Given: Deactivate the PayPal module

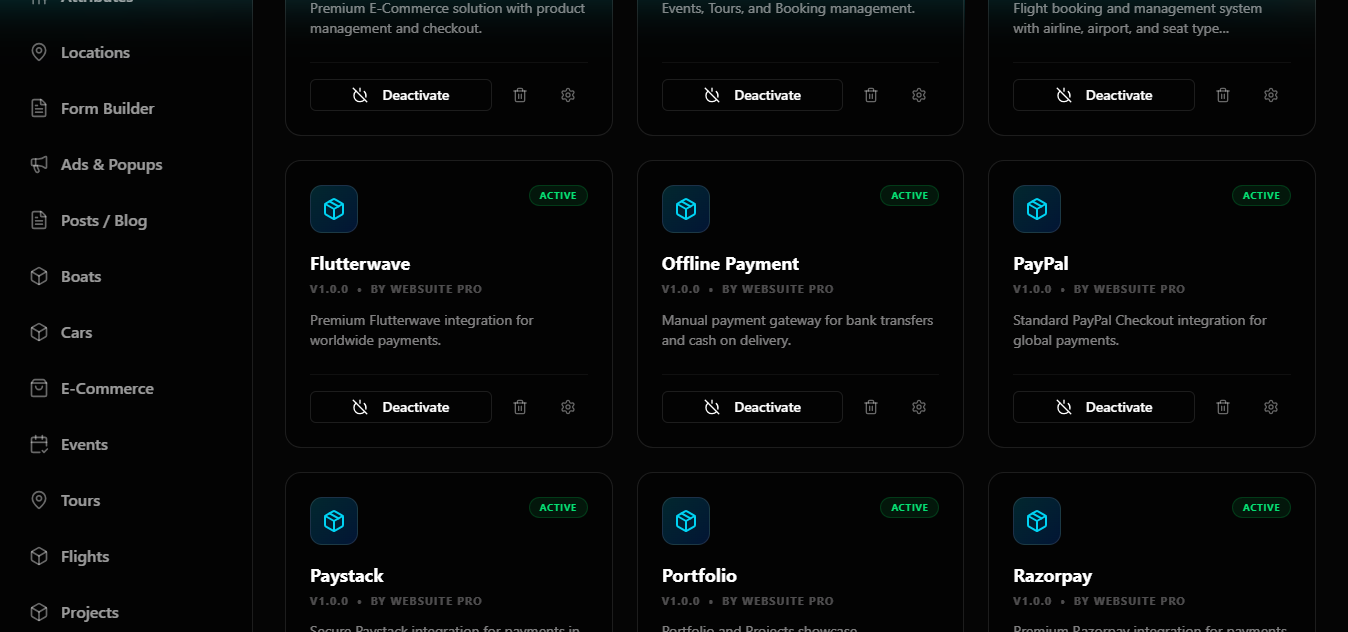Looking at the screenshot, I should click(x=1104, y=407).
